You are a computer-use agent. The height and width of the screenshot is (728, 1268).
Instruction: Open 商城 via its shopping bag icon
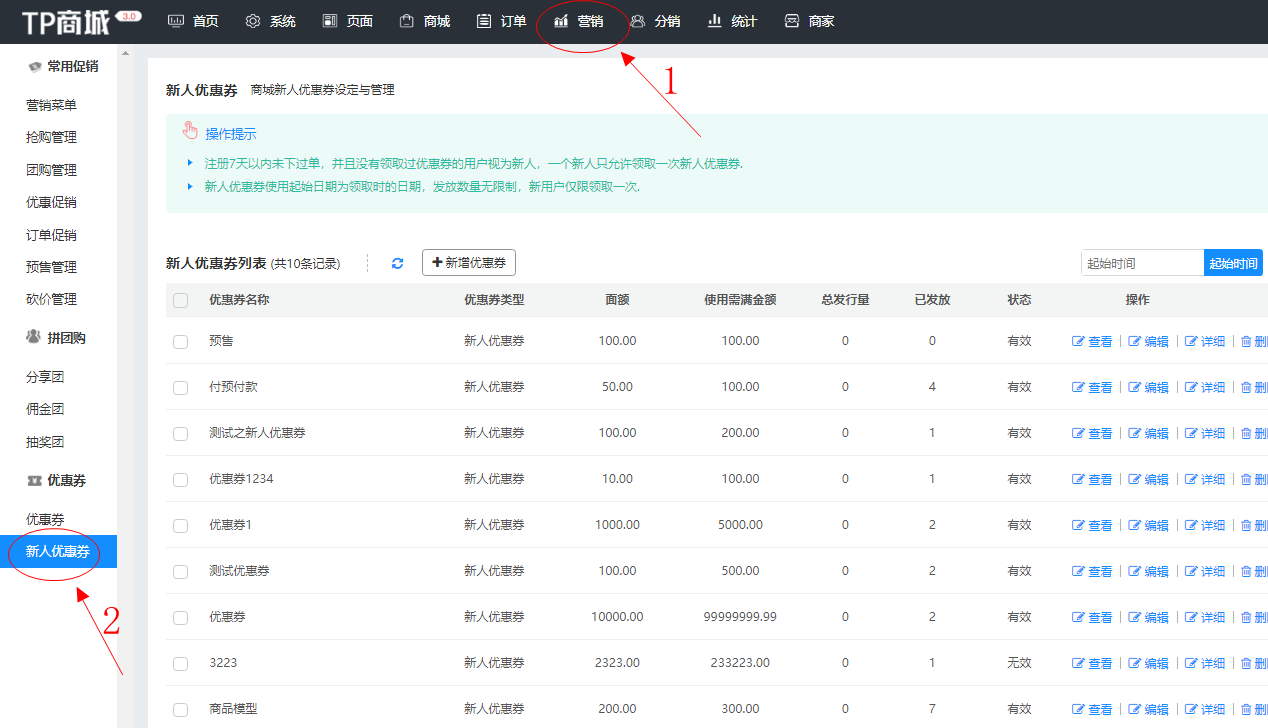tap(406, 21)
